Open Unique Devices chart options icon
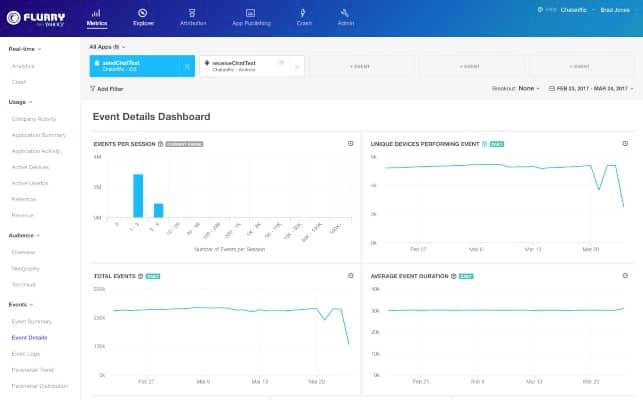Viewport: 643px width, 400px height. tap(625, 144)
